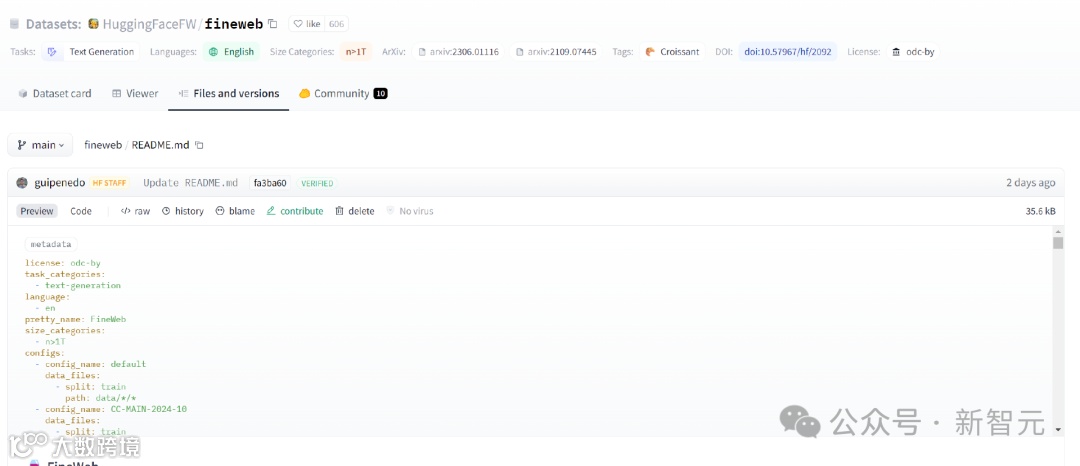Like the fineweb dataset
1080x466 pixels.
(307, 24)
